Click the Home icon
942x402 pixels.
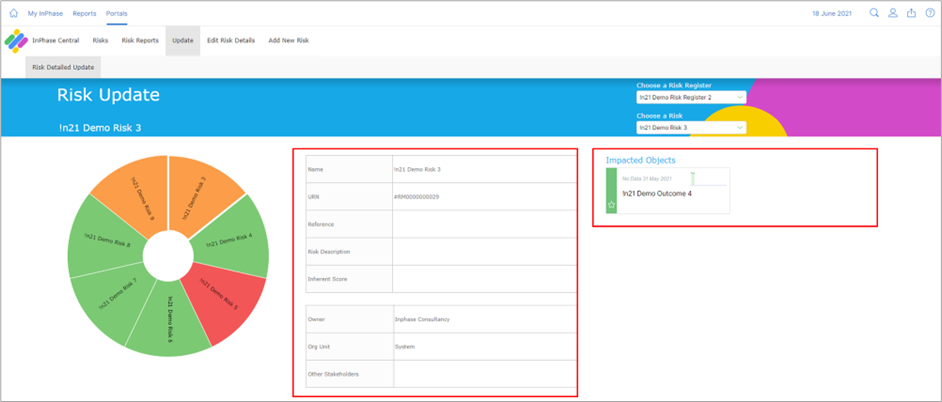pyautogui.click(x=13, y=13)
